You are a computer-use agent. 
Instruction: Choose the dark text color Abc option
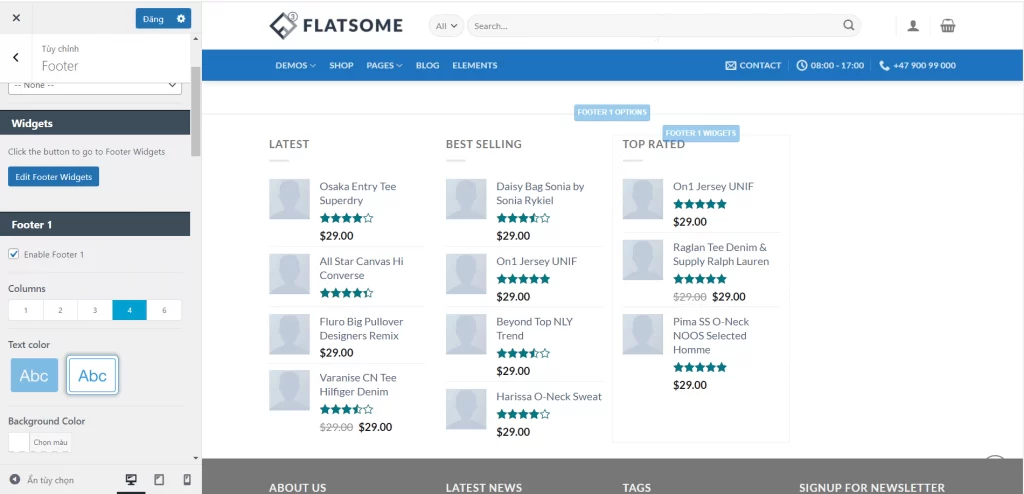pos(93,376)
